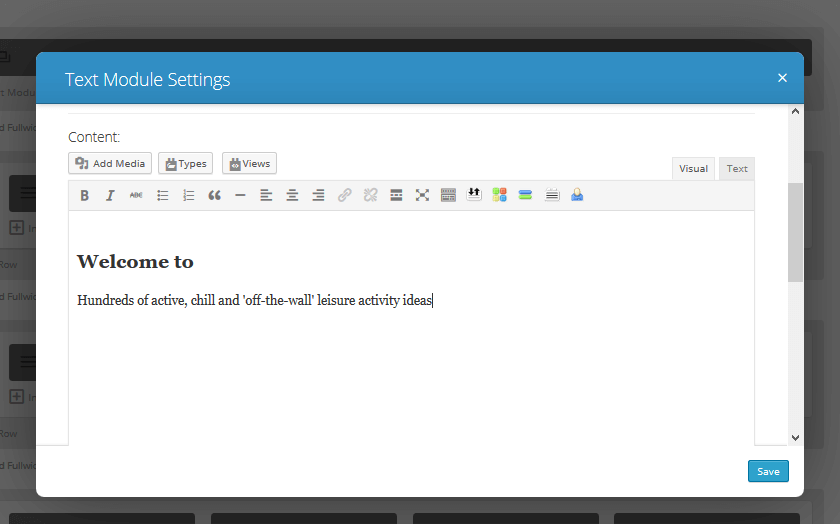Insert a blockquote
Viewport: 840px width, 524px height.
click(x=214, y=196)
